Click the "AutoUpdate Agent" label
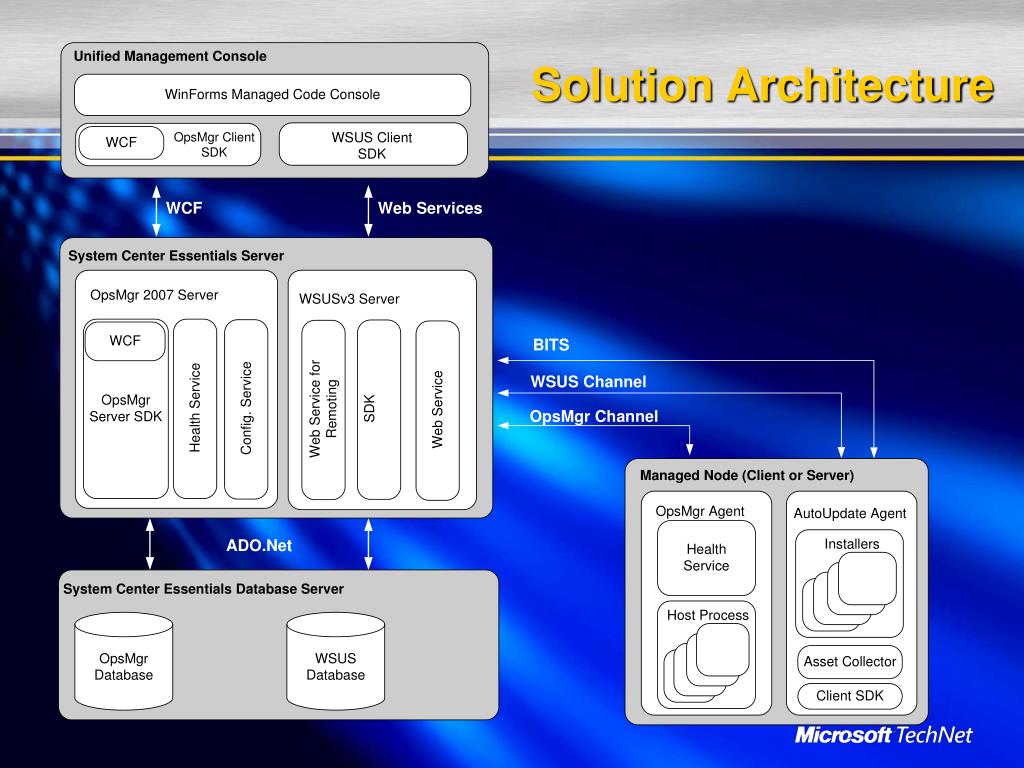1024x768 pixels. click(850, 513)
